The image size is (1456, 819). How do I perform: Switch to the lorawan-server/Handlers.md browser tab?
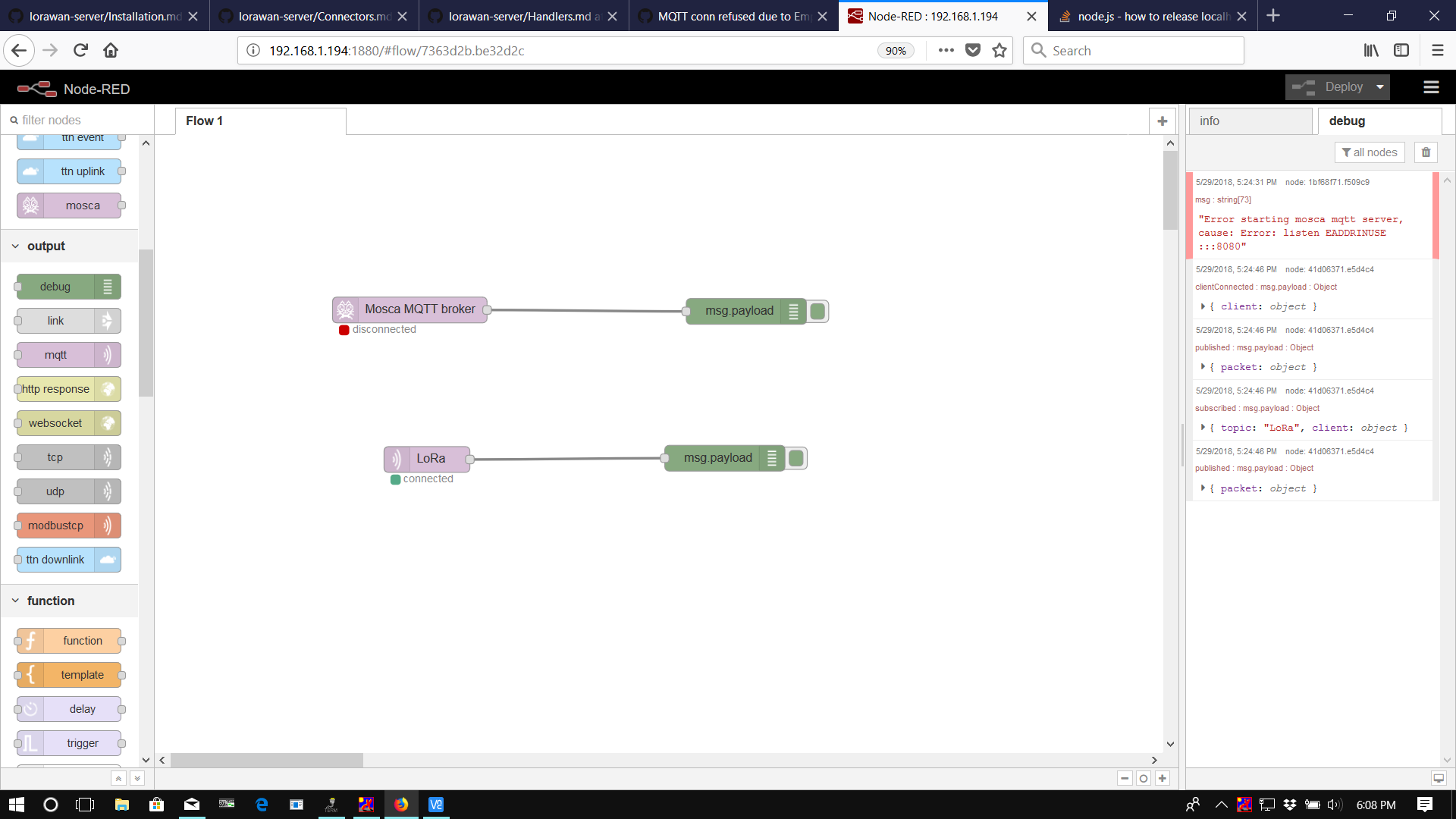[523, 15]
